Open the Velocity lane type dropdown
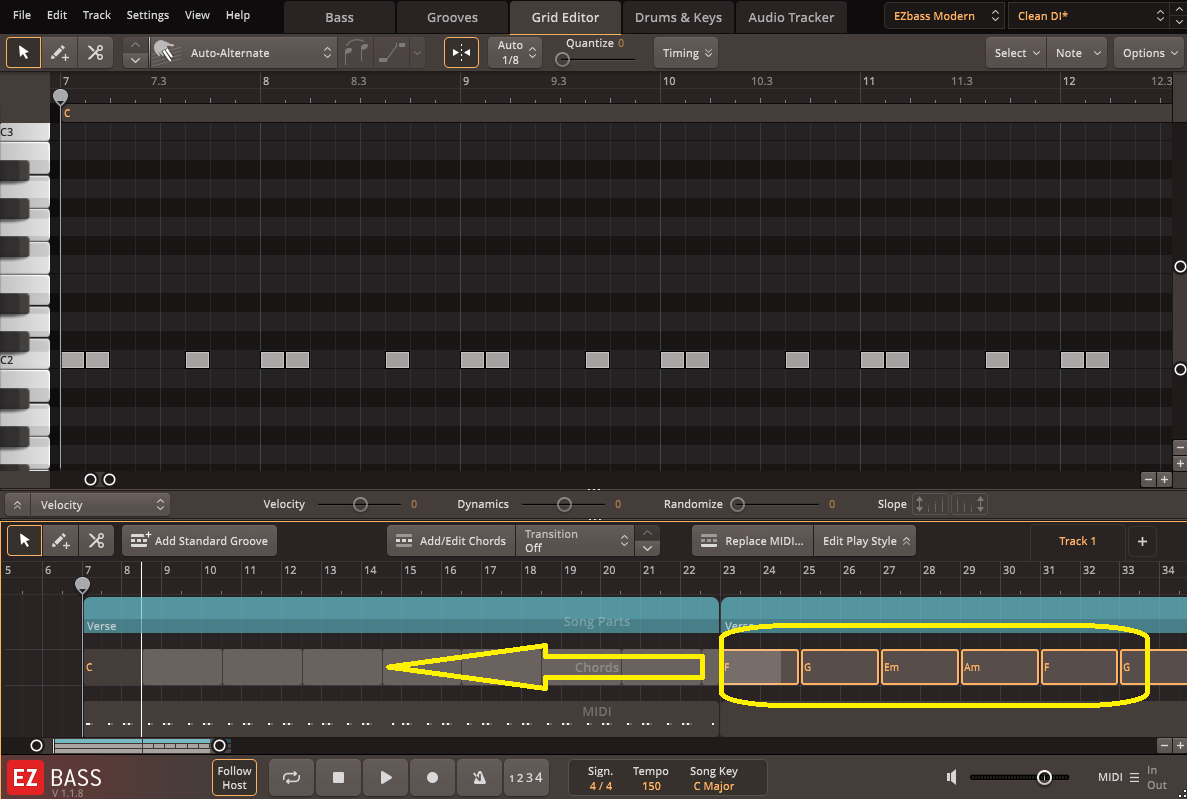 (101, 504)
